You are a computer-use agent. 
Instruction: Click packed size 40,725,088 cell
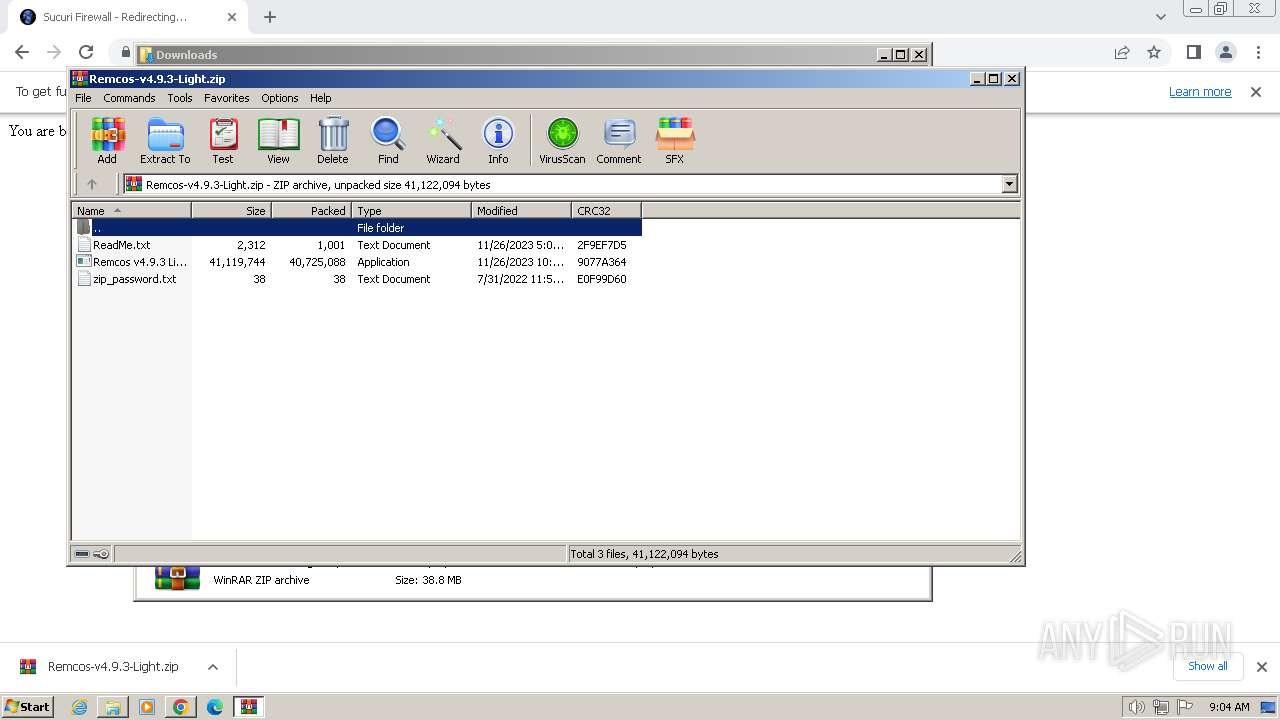point(317,262)
